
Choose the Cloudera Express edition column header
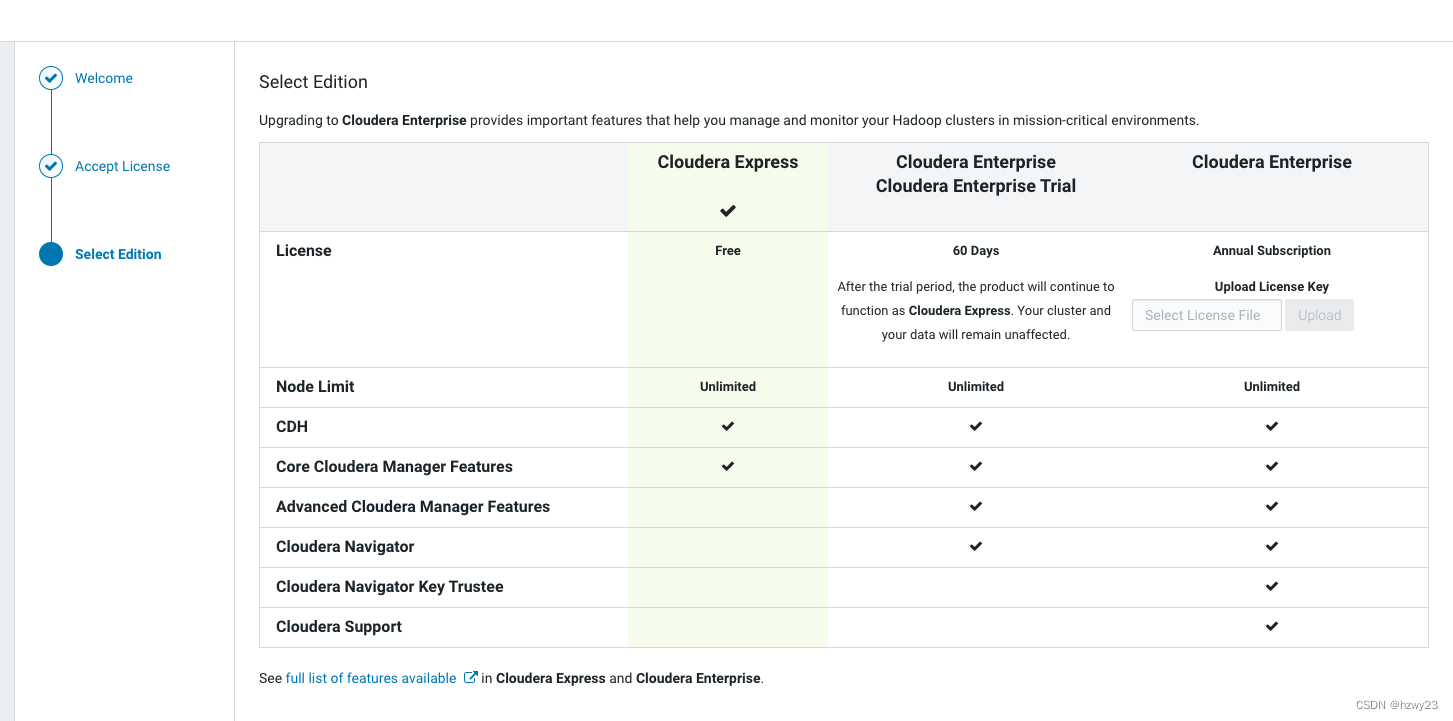[728, 162]
